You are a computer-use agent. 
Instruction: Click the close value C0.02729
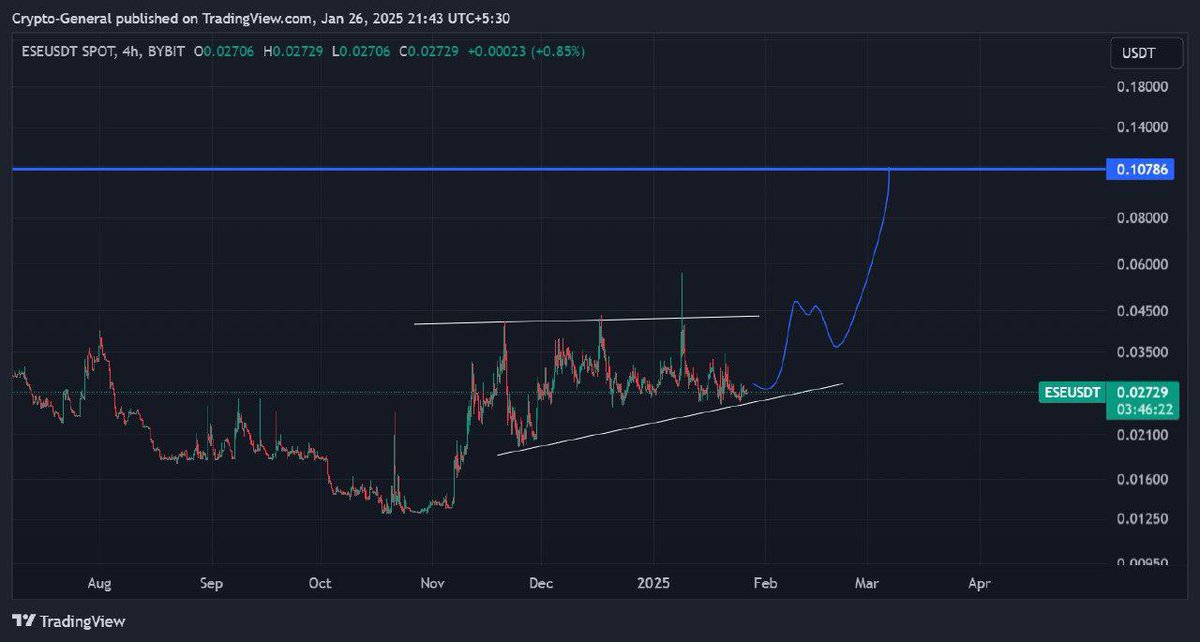point(430,50)
